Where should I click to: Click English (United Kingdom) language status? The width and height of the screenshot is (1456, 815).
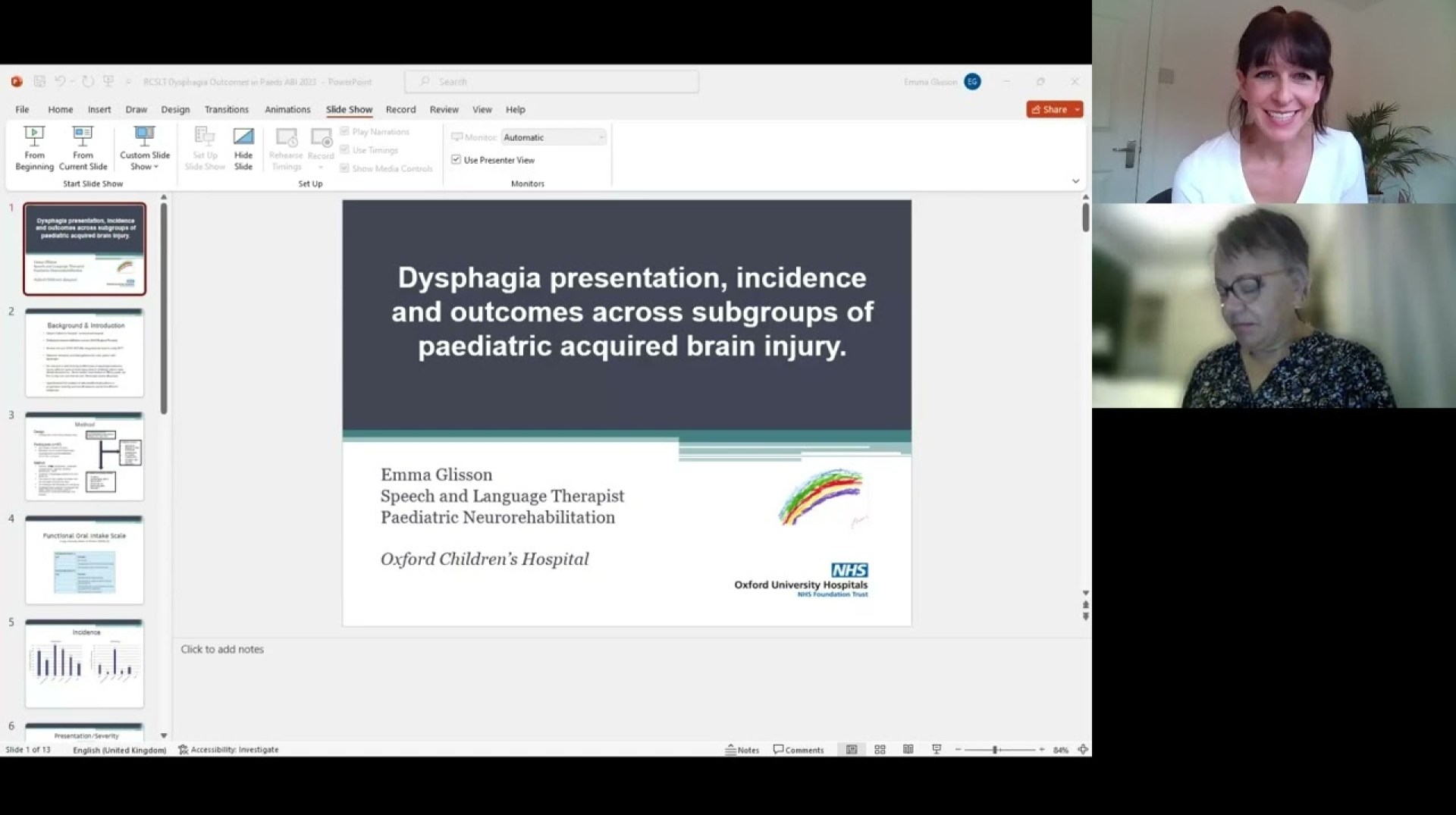coord(119,750)
